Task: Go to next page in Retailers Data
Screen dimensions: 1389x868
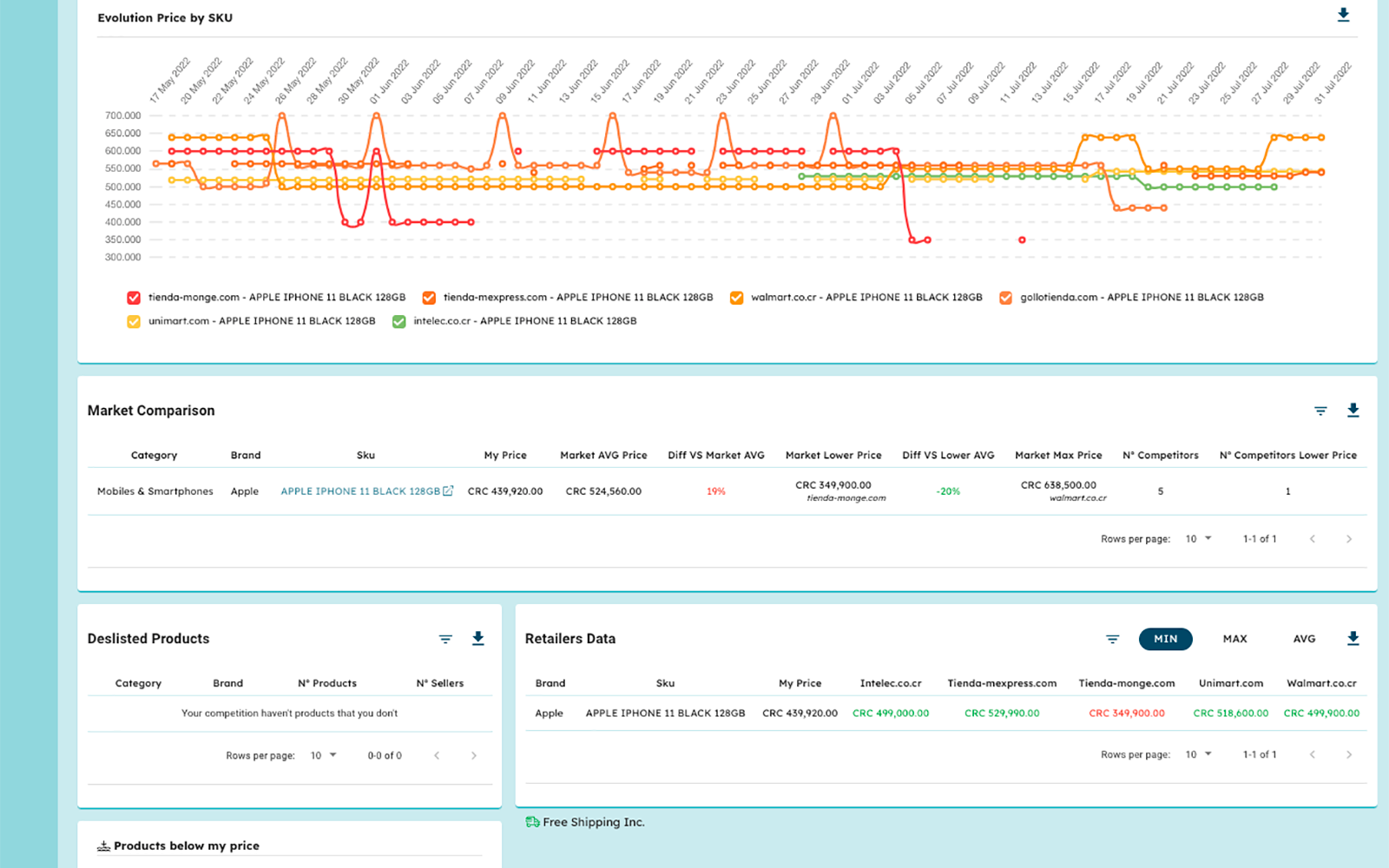Action: pyautogui.click(x=1348, y=755)
